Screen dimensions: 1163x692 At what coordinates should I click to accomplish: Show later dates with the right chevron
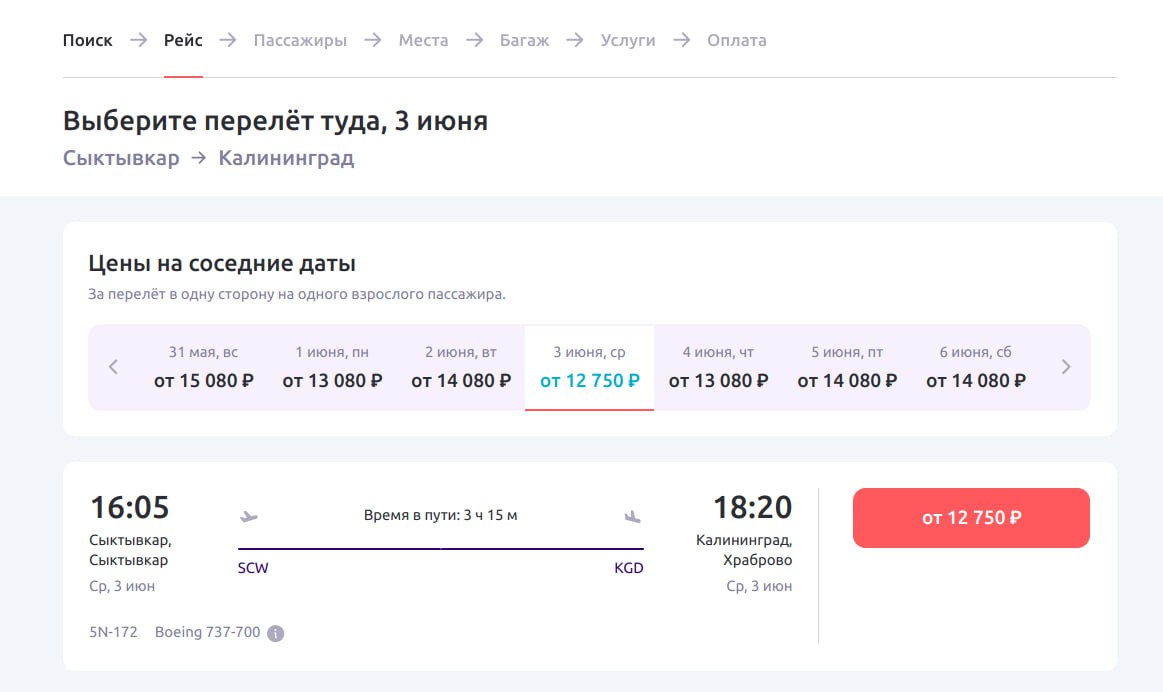point(1066,367)
